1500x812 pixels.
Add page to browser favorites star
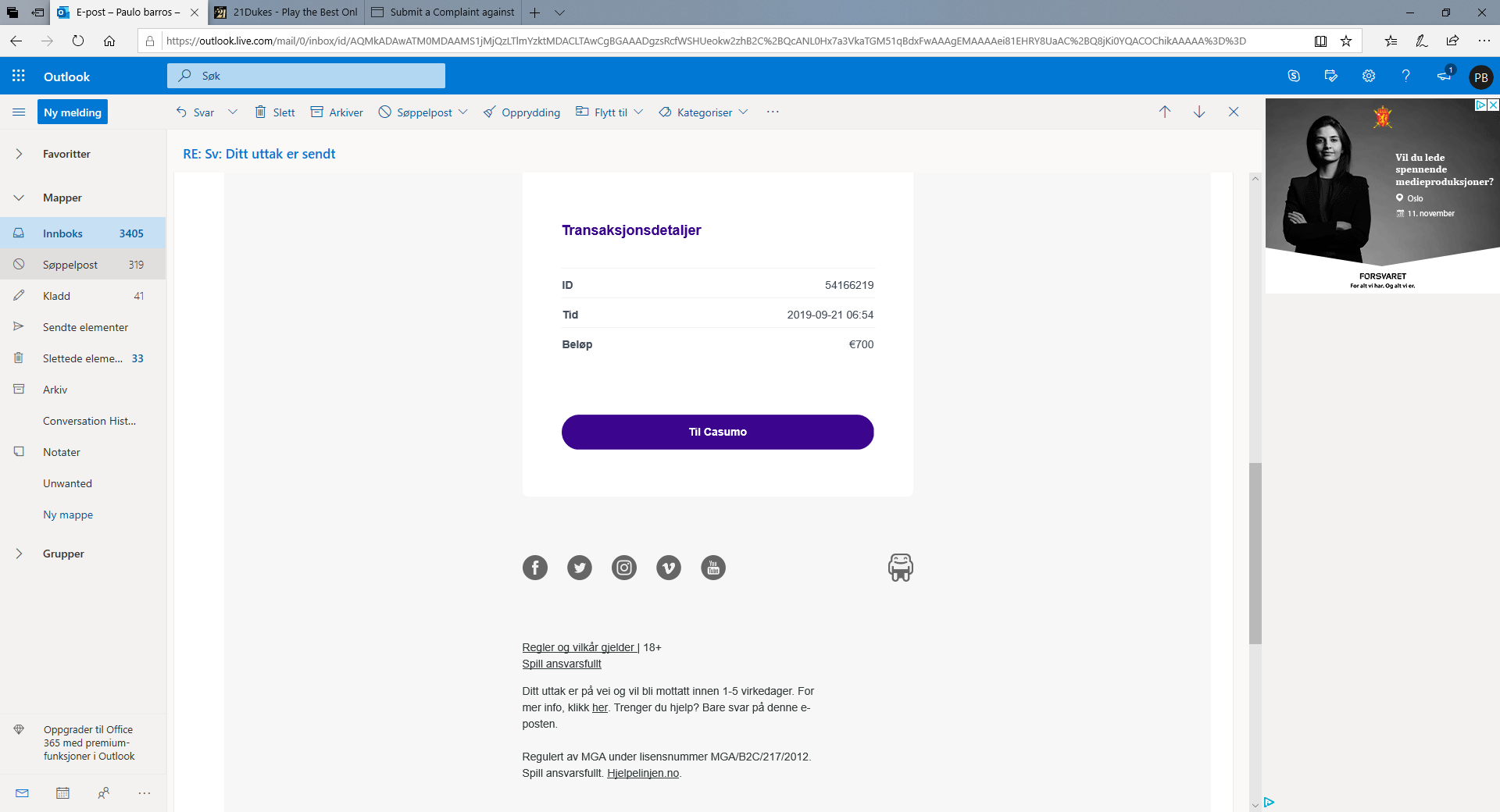coord(1346,41)
